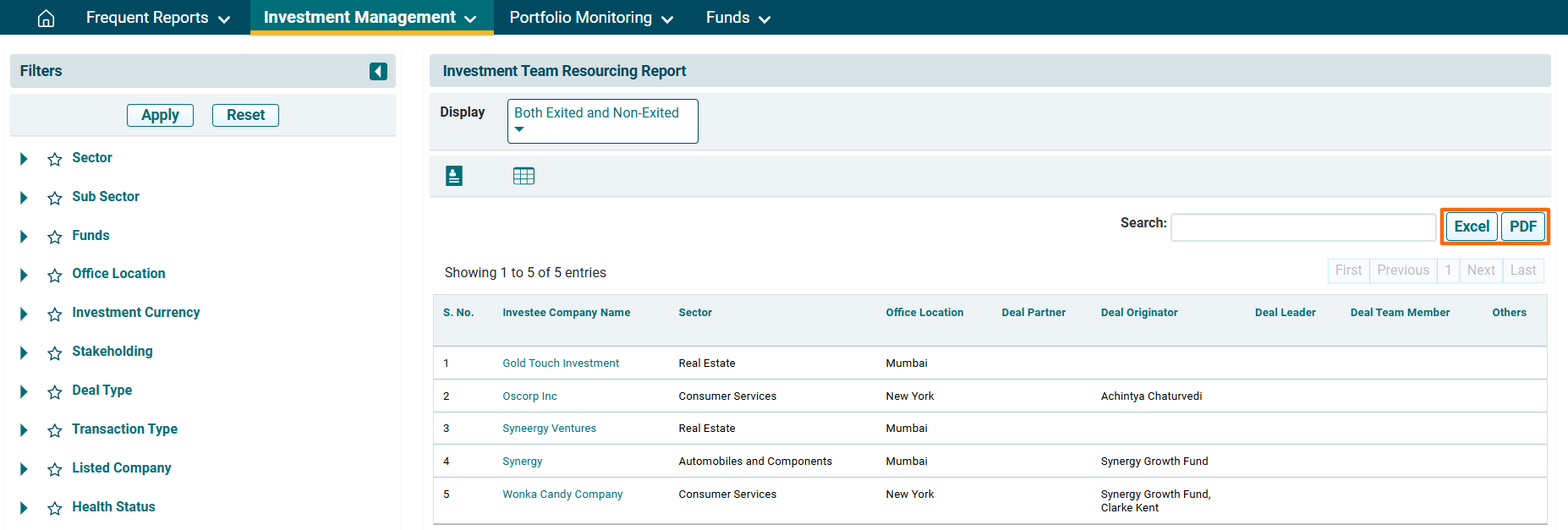Viewport: 1568px width, 530px height.
Task: Open the Portfolio Monitoring menu
Action: (x=591, y=18)
